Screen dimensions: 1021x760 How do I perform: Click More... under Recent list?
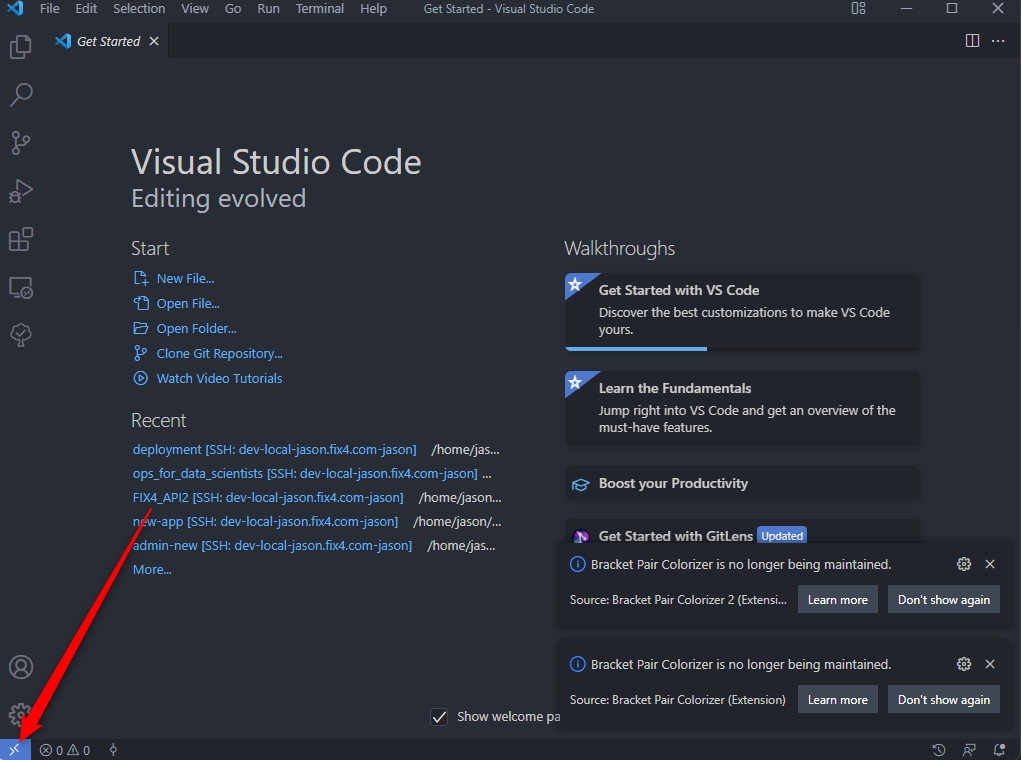(x=152, y=570)
